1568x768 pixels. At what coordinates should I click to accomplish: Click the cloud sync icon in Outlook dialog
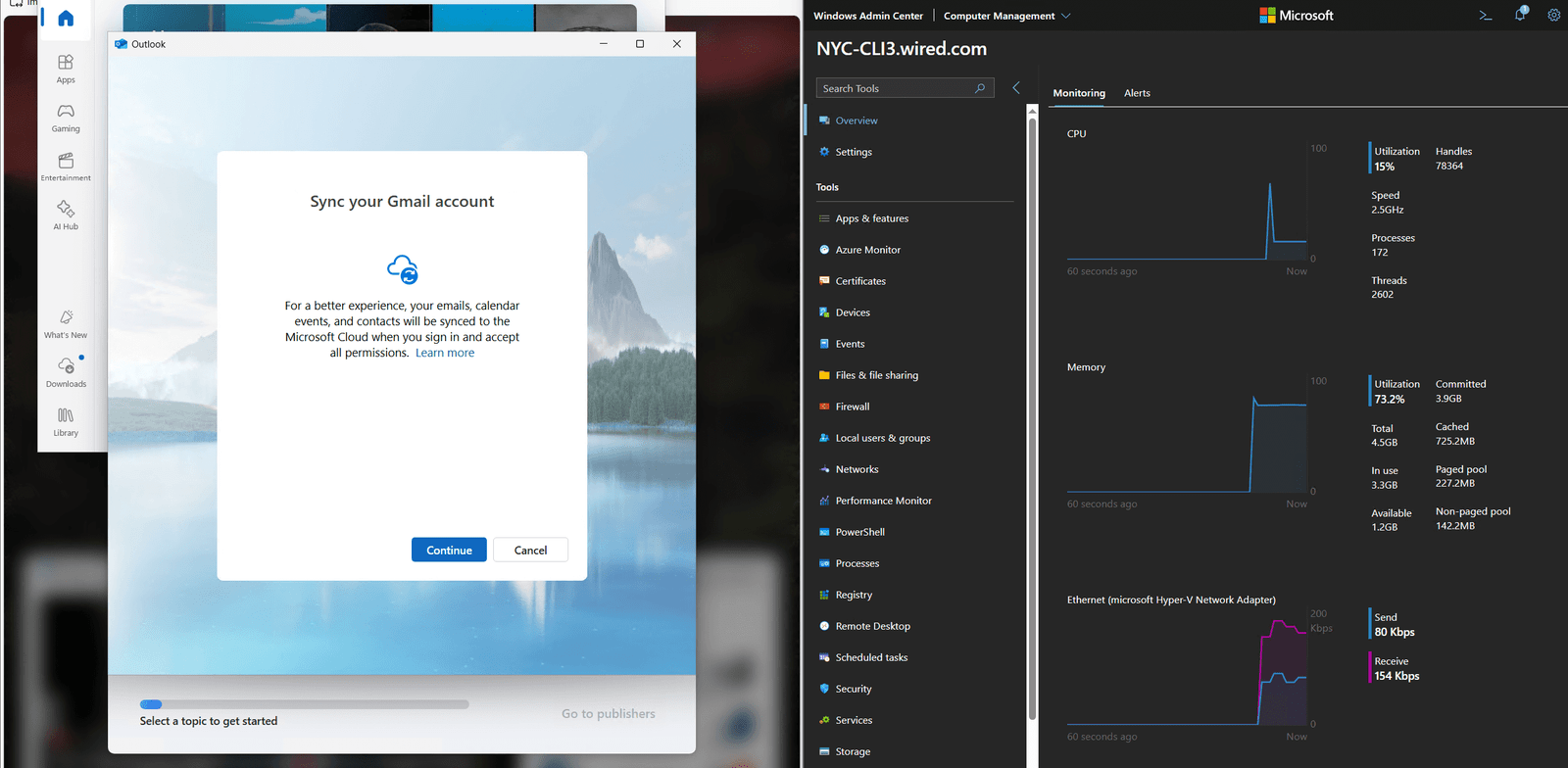click(x=403, y=268)
